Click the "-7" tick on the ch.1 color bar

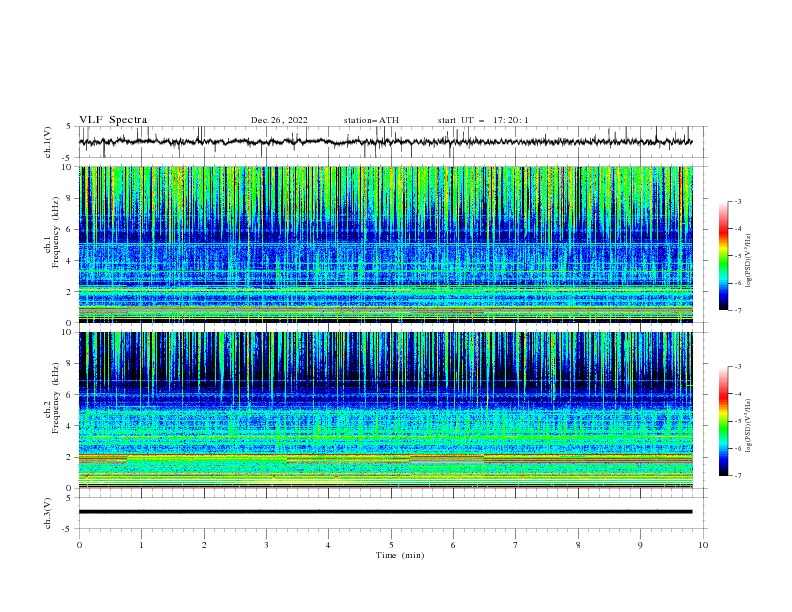(737, 310)
